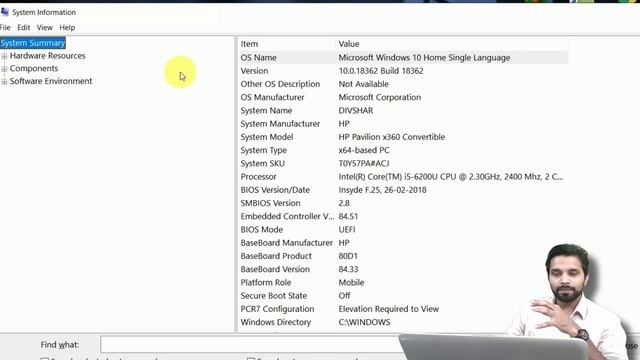
Task: Select System Manufacturer row label
Action: pos(280,123)
